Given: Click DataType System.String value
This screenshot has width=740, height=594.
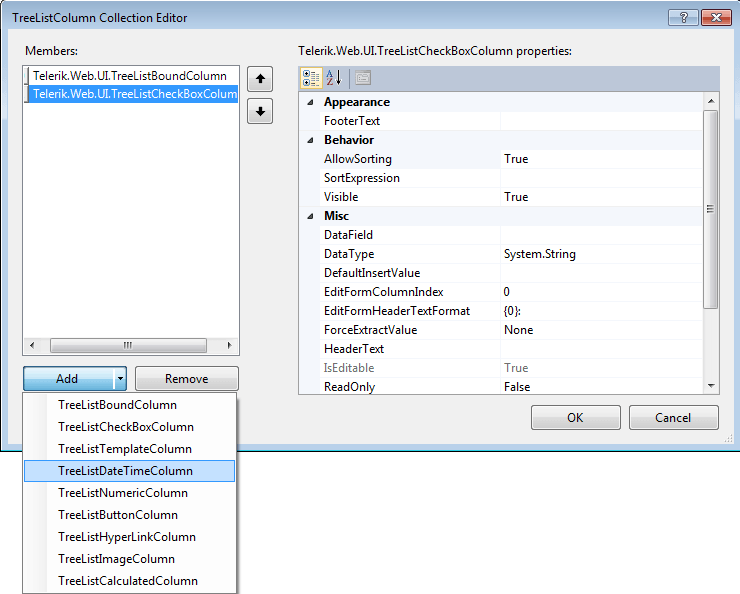Looking at the screenshot, I should 601,254.
